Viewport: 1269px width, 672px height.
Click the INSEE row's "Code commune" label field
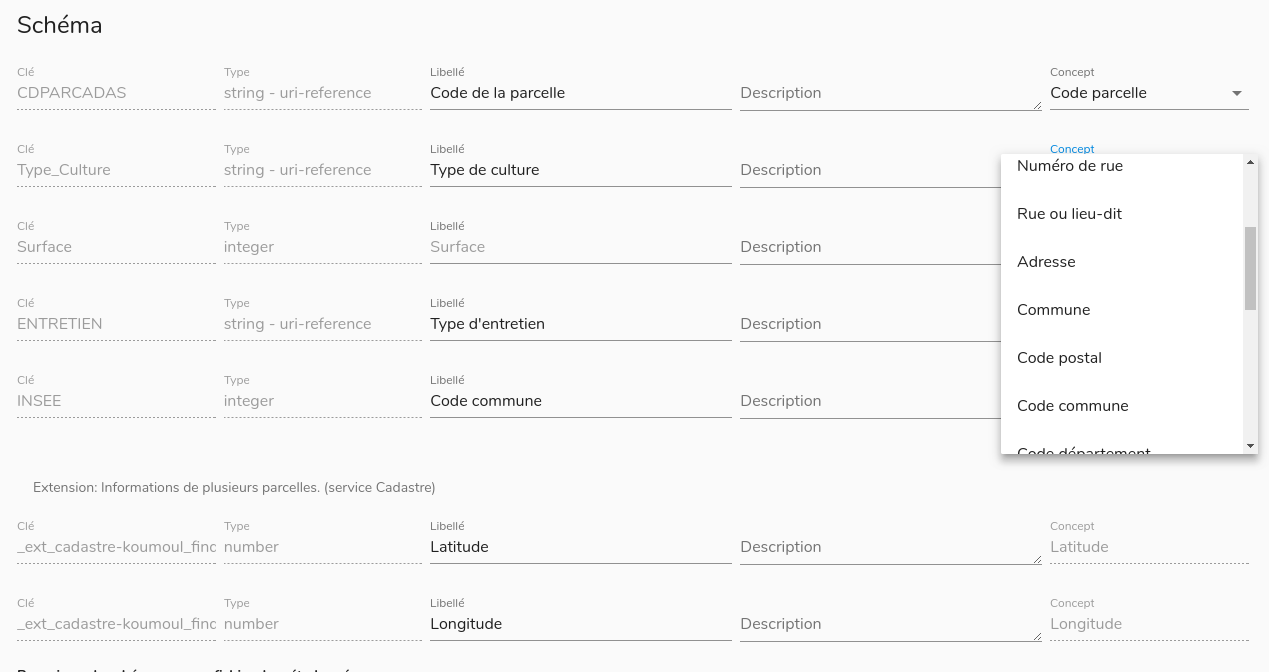tap(580, 401)
